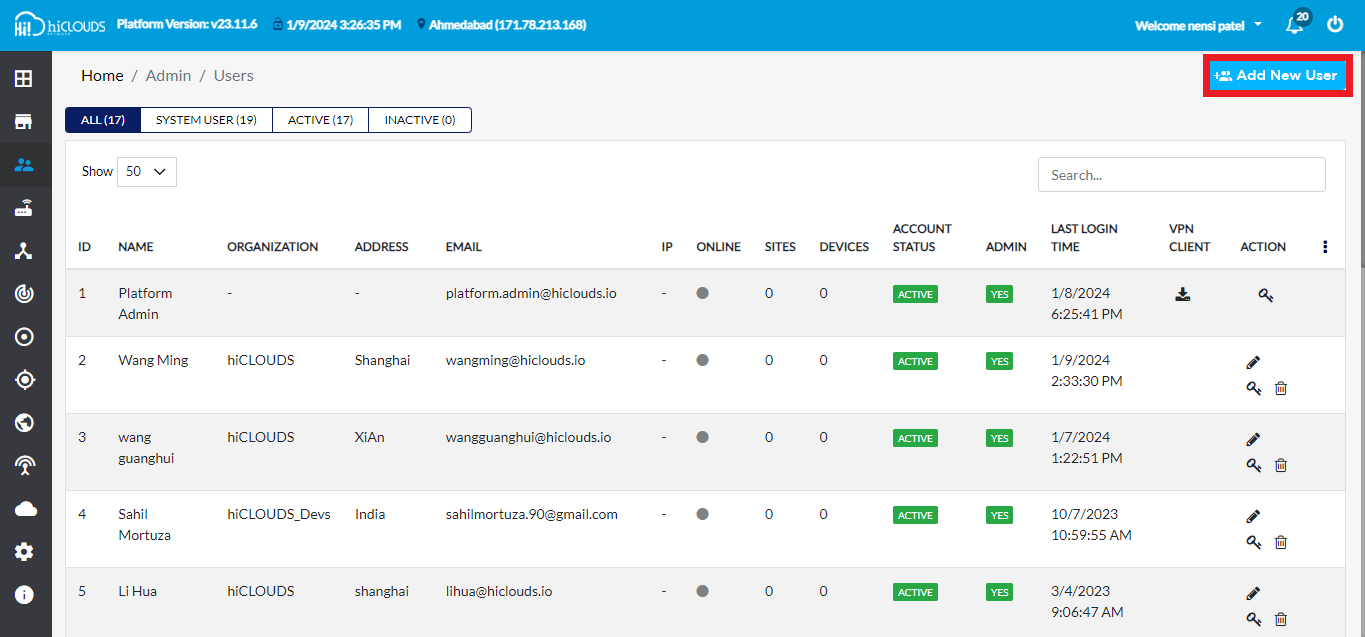Click the ORGANIZATION column header

pos(273,247)
